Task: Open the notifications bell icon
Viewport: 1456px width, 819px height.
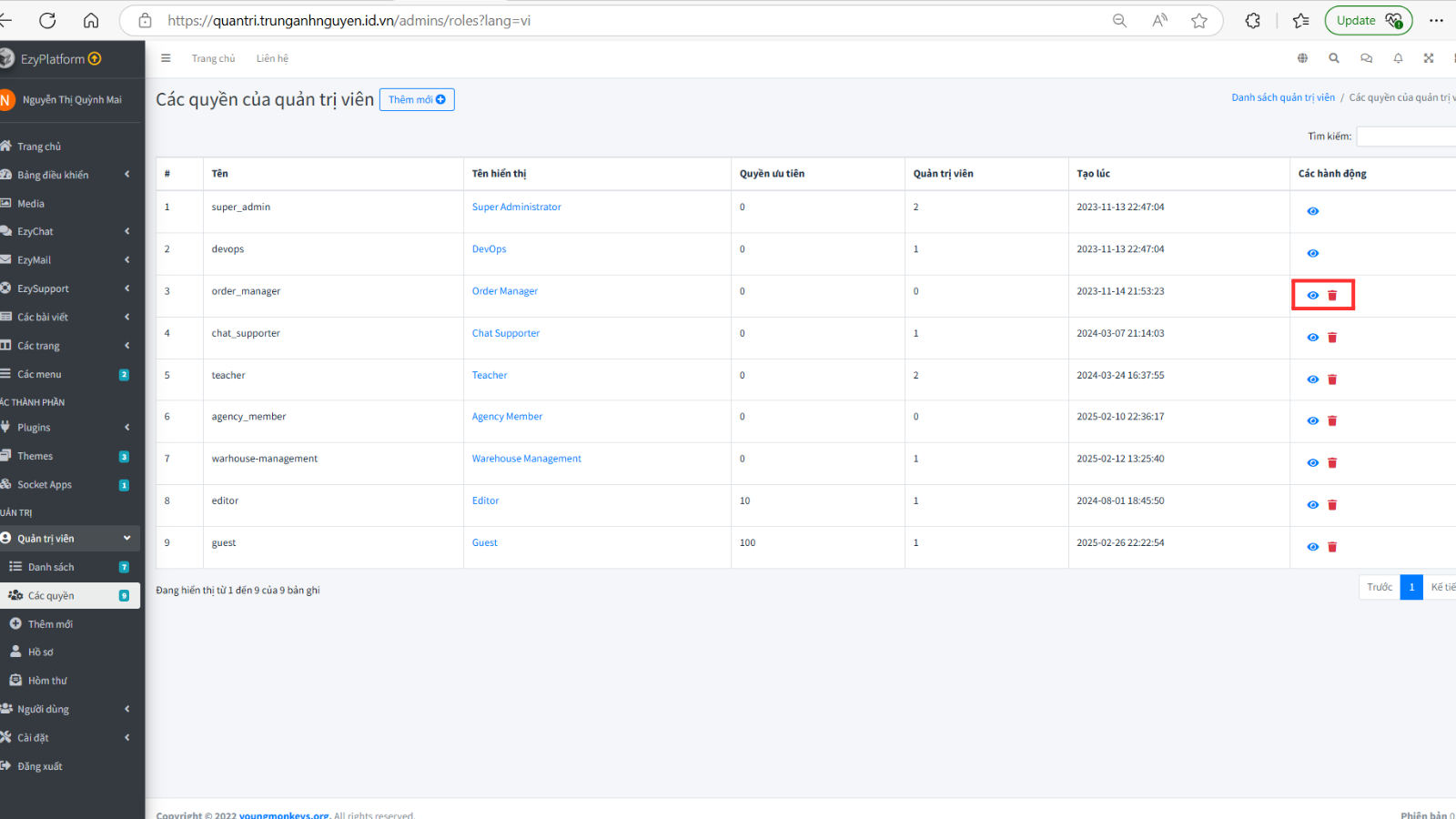Action: click(x=1398, y=58)
